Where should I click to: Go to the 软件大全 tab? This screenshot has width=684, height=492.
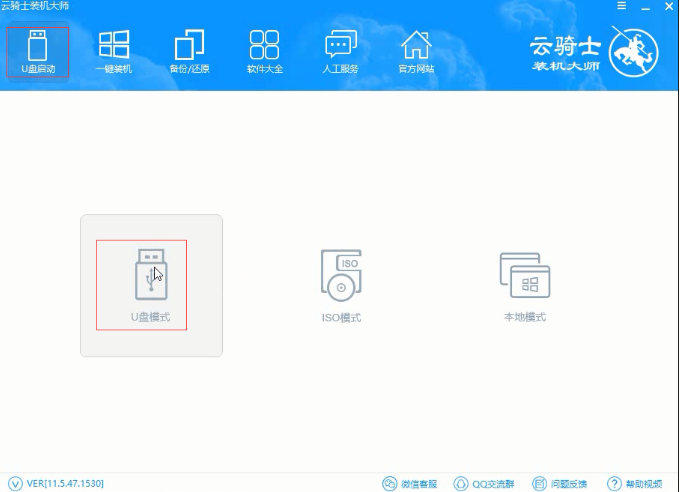[265, 52]
